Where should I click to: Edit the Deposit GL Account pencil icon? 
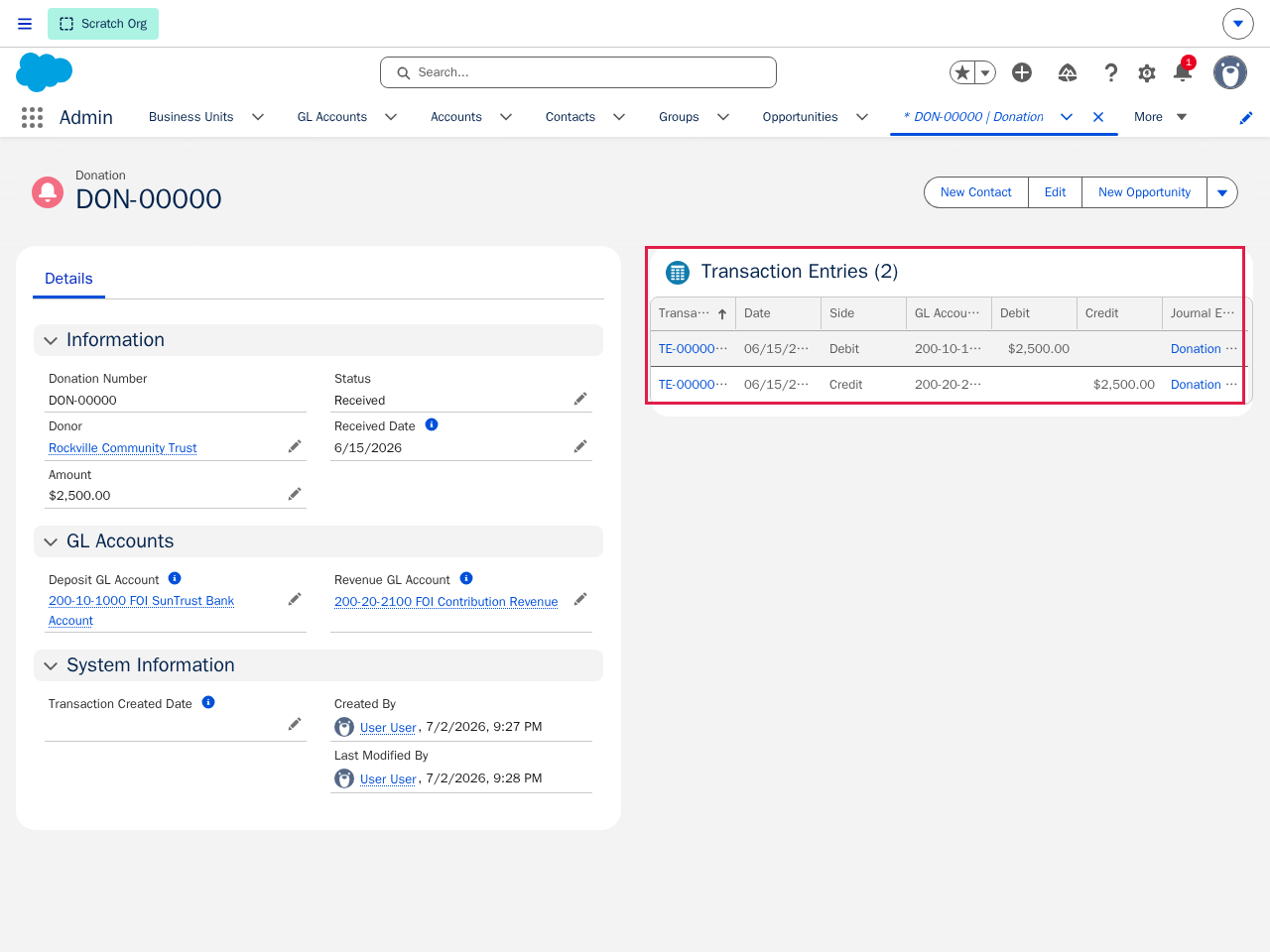[x=295, y=599]
